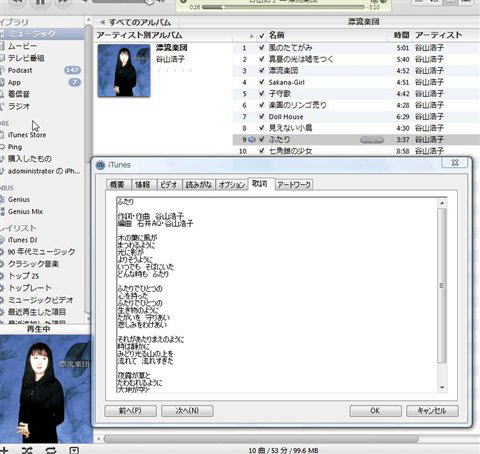Viewport: 480px width, 454px height.
Task: Uncheck track 7 Doll House
Action: click(x=262, y=116)
